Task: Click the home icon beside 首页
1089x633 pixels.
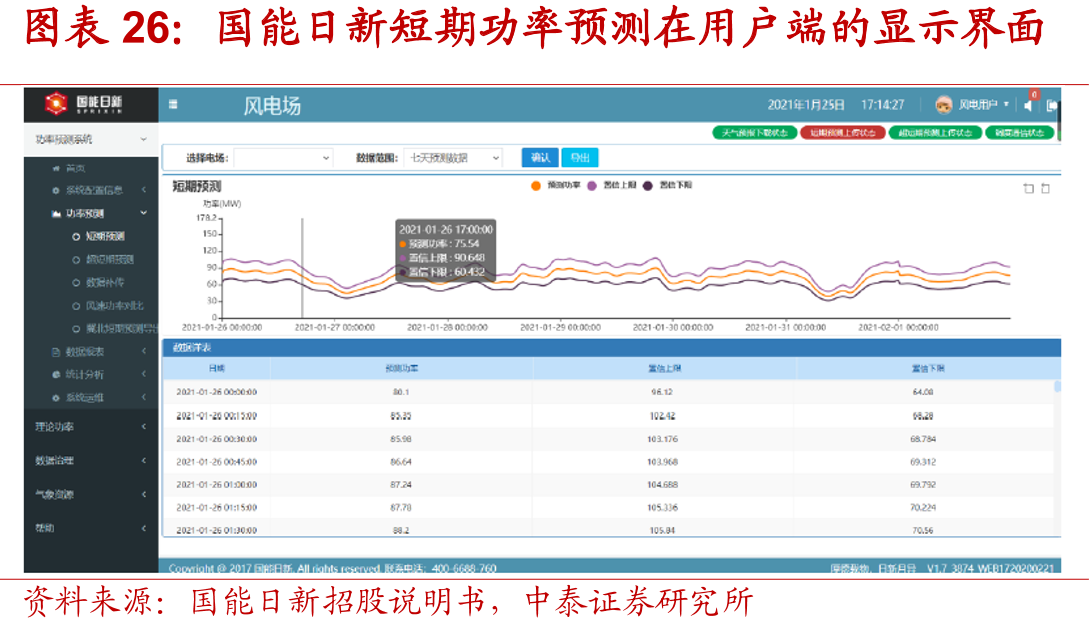Action: point(56,168)
